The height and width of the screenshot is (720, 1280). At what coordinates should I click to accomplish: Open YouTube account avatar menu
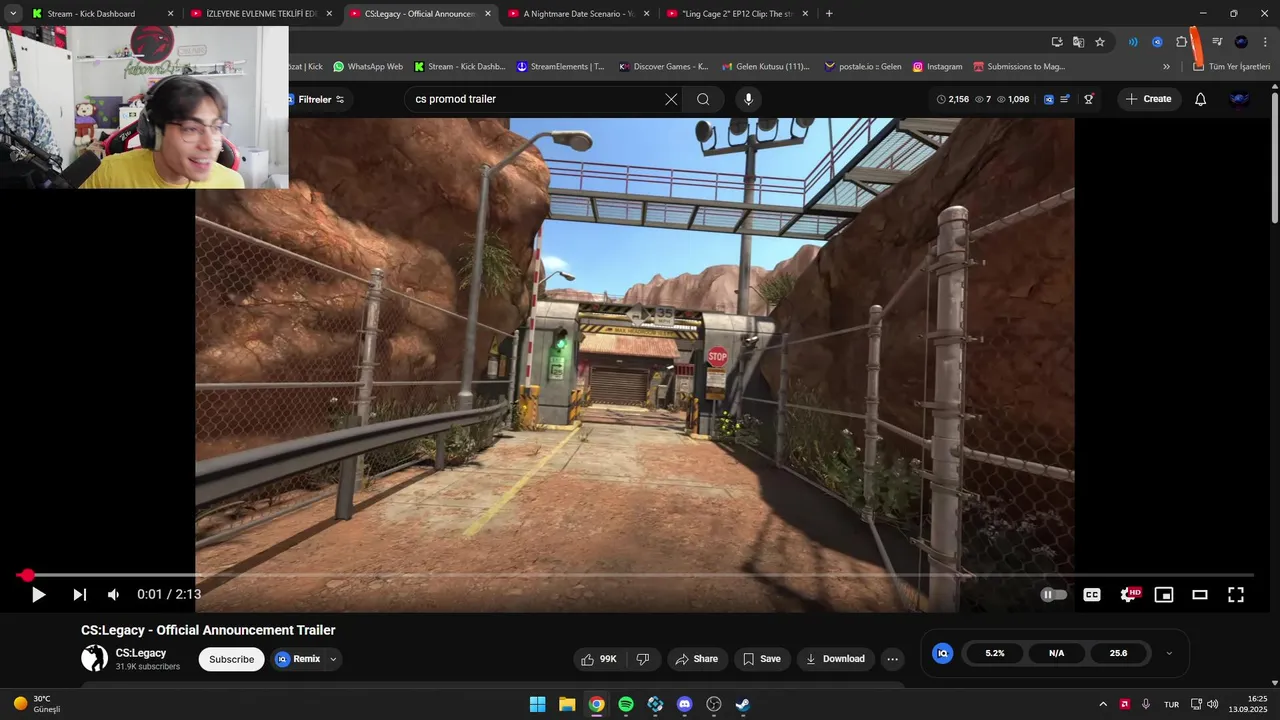click(x=1239, y=99)
